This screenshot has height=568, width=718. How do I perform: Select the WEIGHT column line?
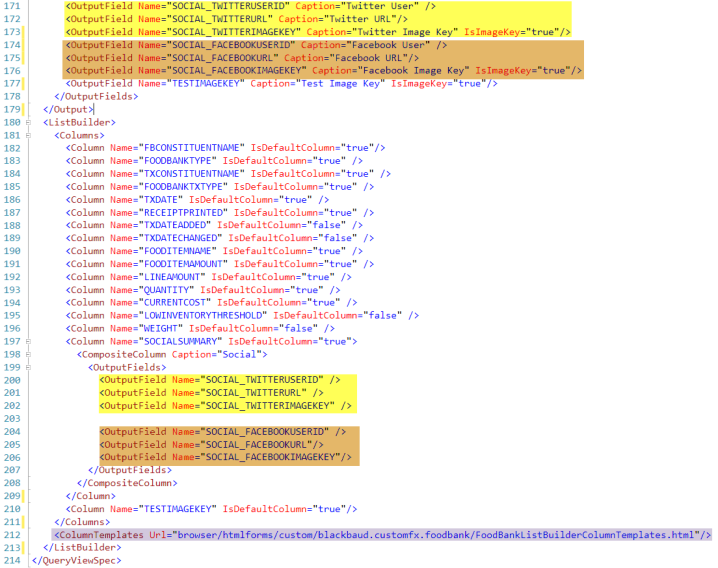tap(200, 328)
